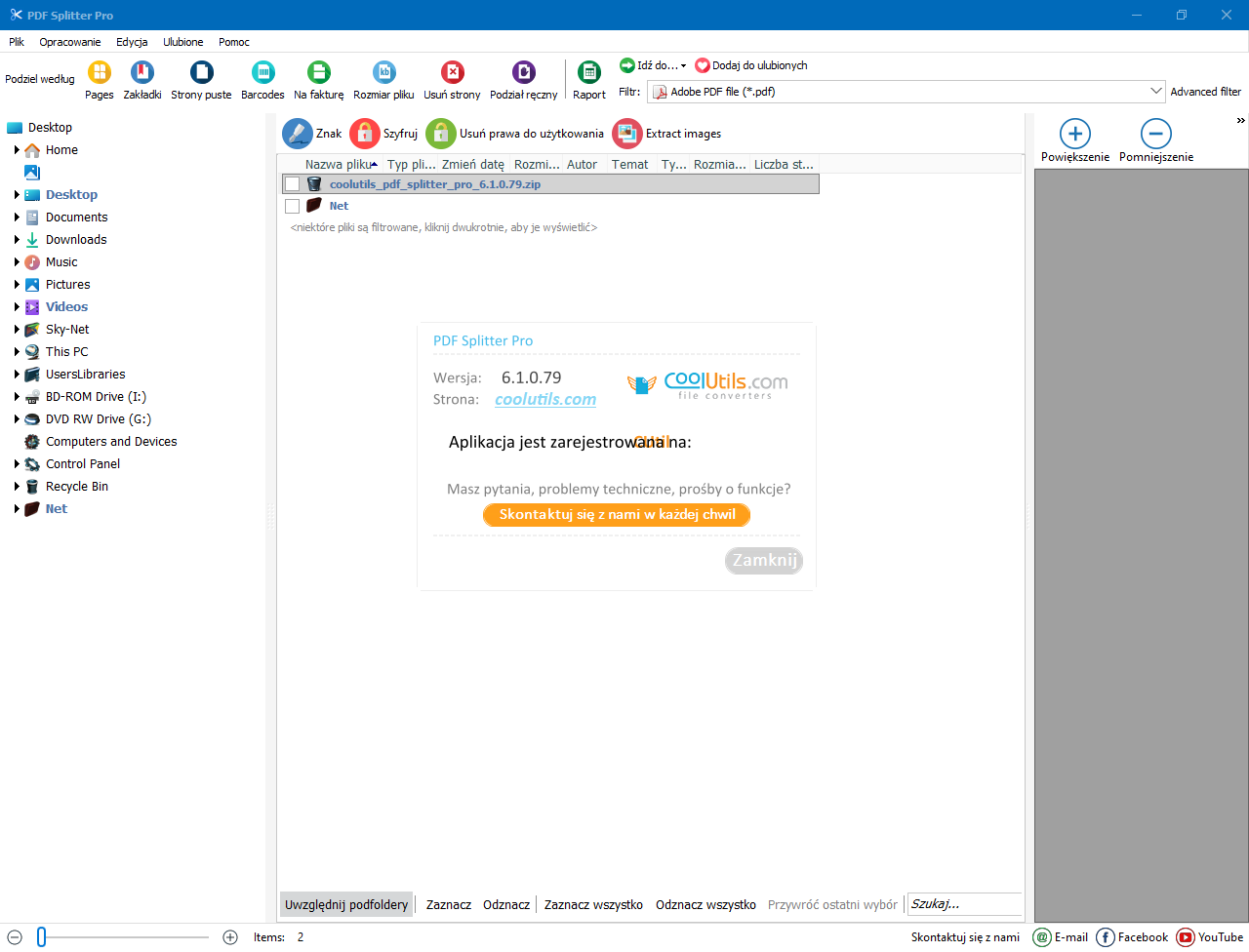Open the Idź do dropdown
Image resolution: width=1249 pixels, height=952 pixels.
(x=653, y=65)
